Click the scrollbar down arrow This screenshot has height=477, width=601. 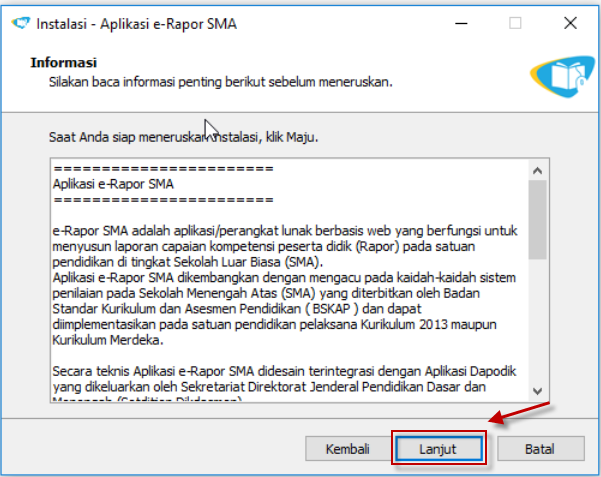pyautogui.click(x=538, y=391)
